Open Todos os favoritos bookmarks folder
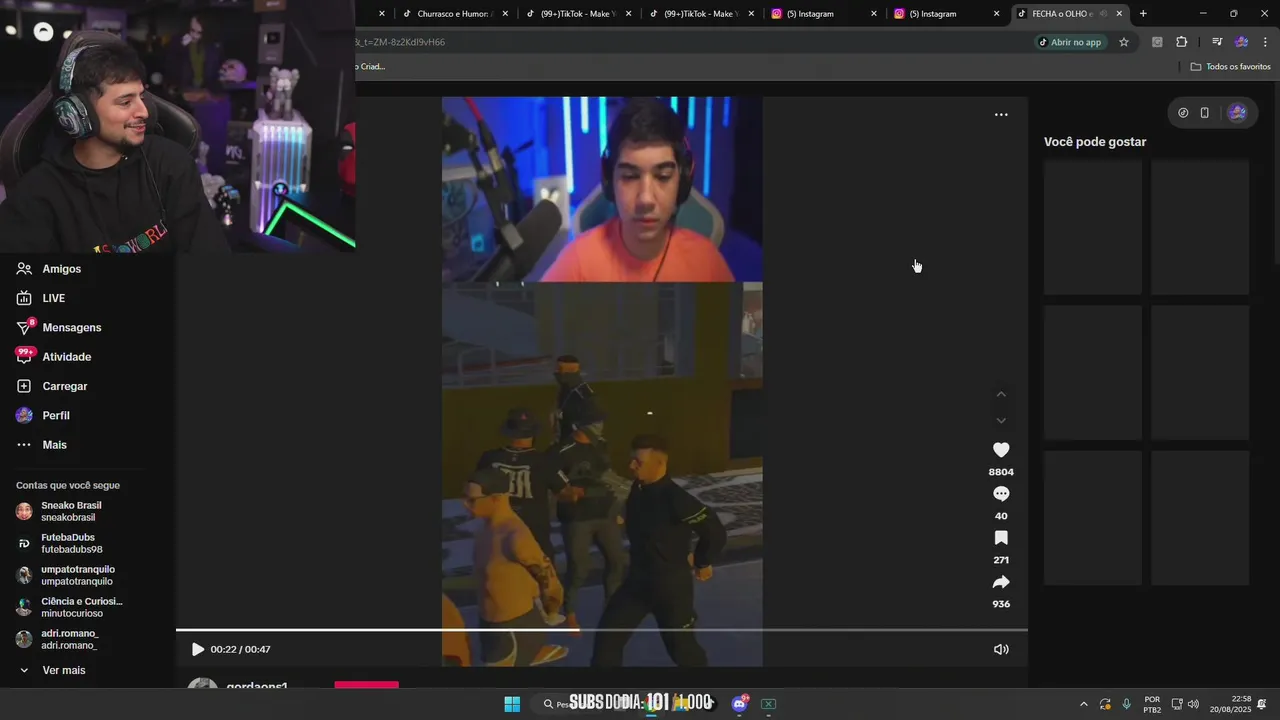 click(x=1230, y=66)
